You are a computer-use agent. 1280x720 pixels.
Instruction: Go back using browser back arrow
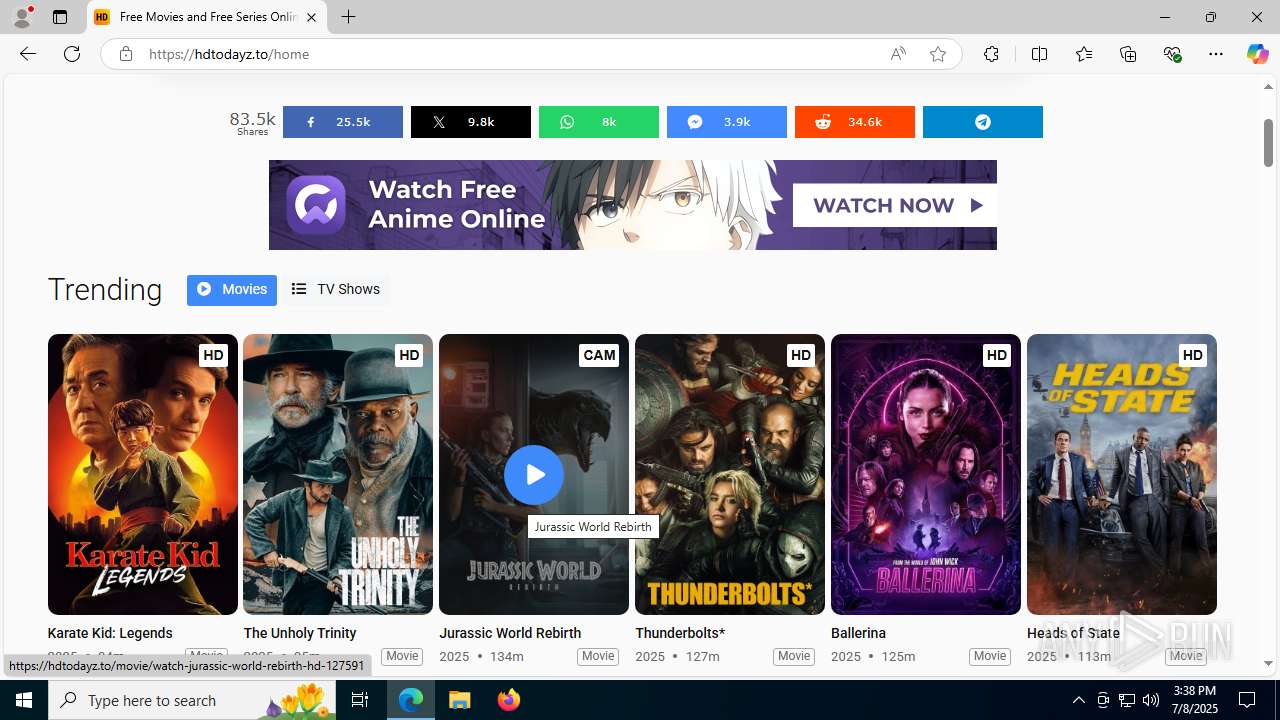(x=28, y=54)
